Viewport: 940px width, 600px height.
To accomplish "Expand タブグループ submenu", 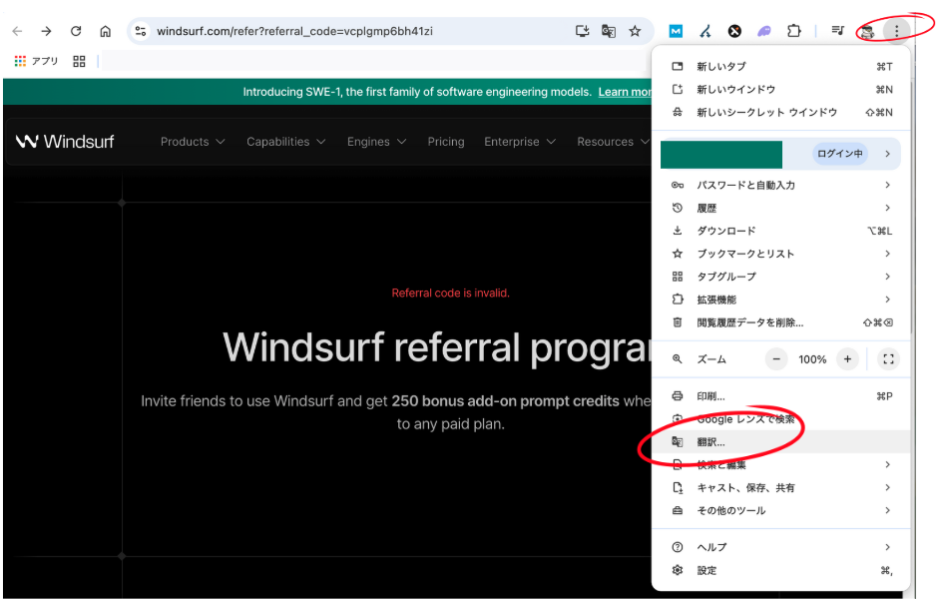I will coord(781,276).
